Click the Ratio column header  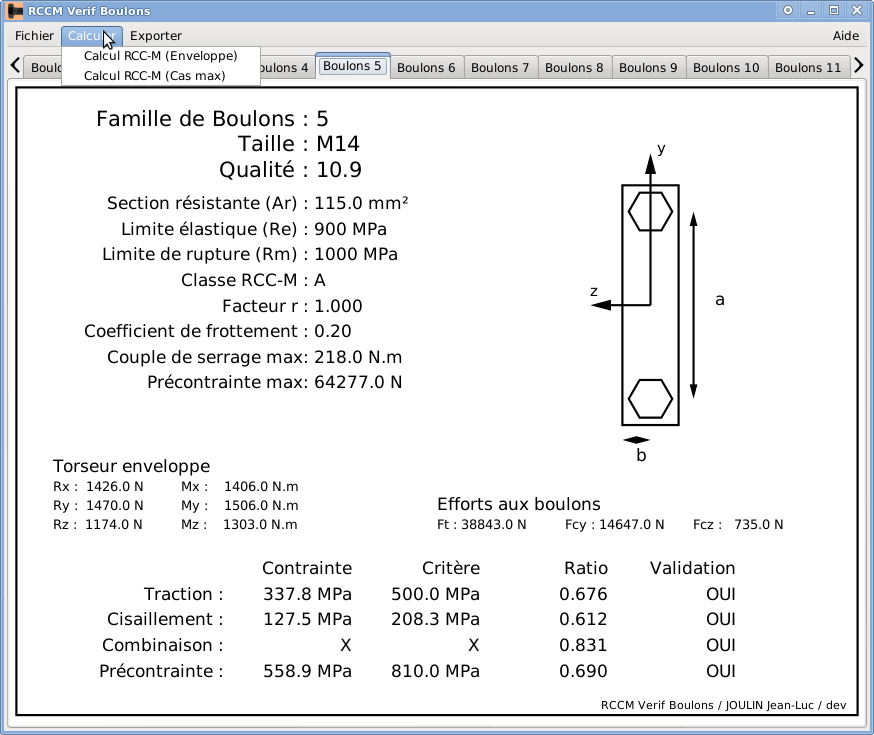586,568
